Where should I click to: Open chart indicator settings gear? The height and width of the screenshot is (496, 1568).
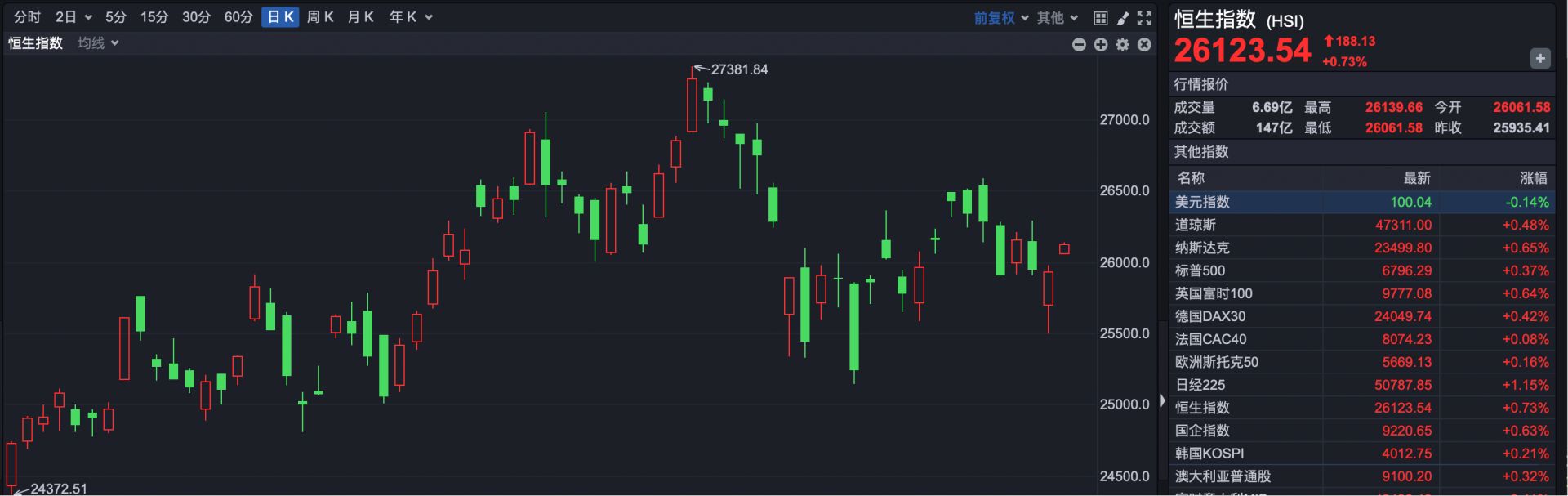(x=1123, y=45)
